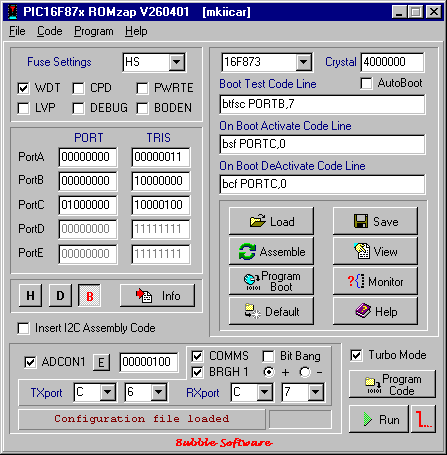The width and height of the screenshot is (447, 455).
Task: Open the 16F873 device dropdown
Action: pyautogui.click(x=303, y=62)
